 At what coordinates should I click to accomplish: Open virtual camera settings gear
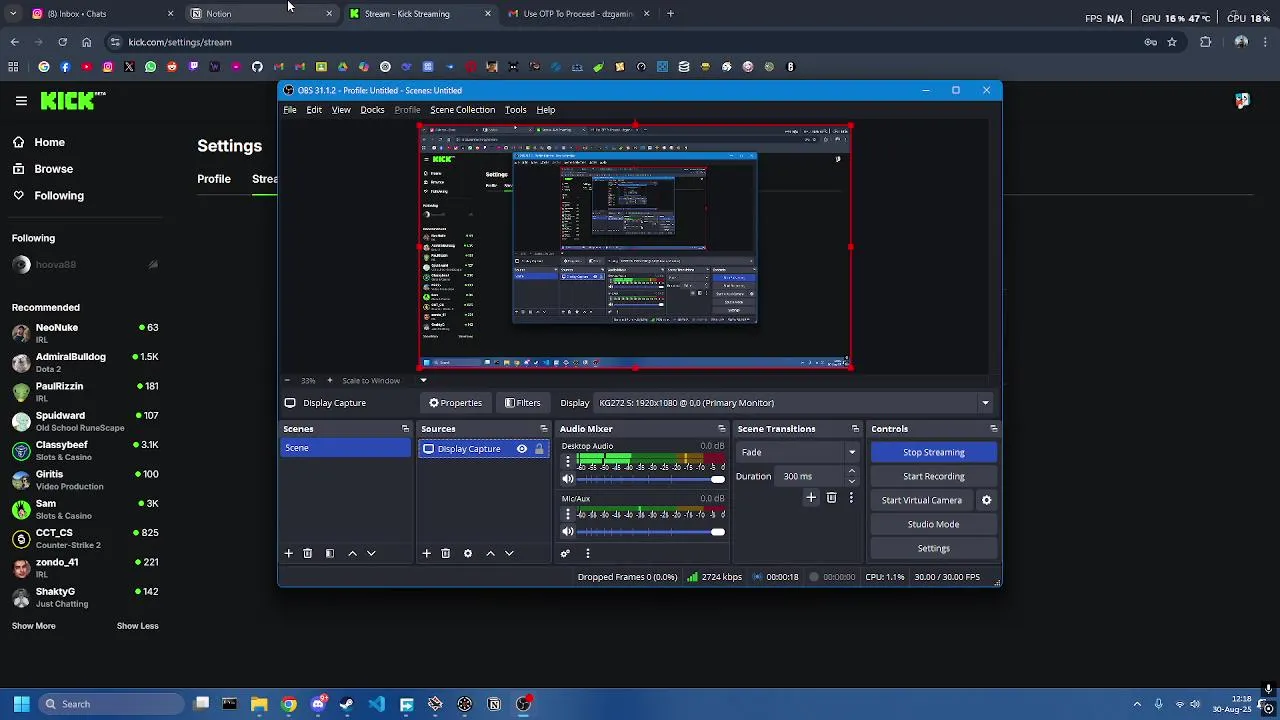(986, 500)
